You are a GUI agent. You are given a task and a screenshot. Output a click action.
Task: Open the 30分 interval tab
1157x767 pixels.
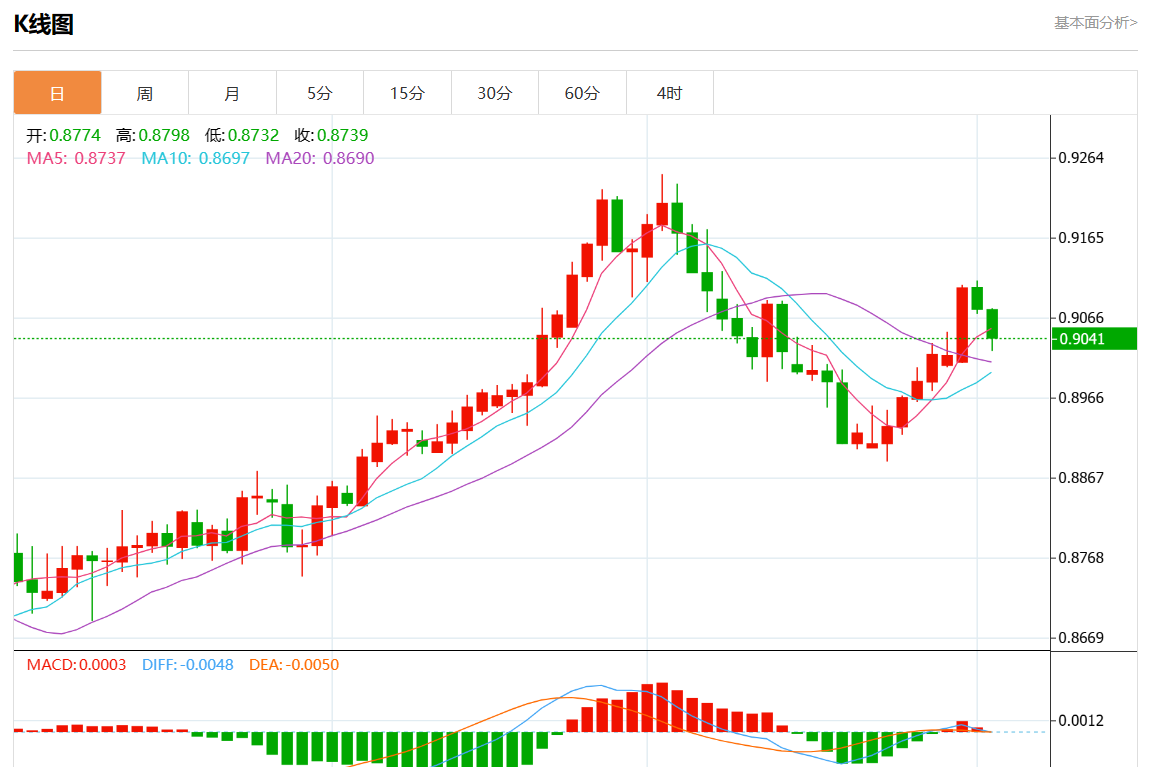point(494,93)
